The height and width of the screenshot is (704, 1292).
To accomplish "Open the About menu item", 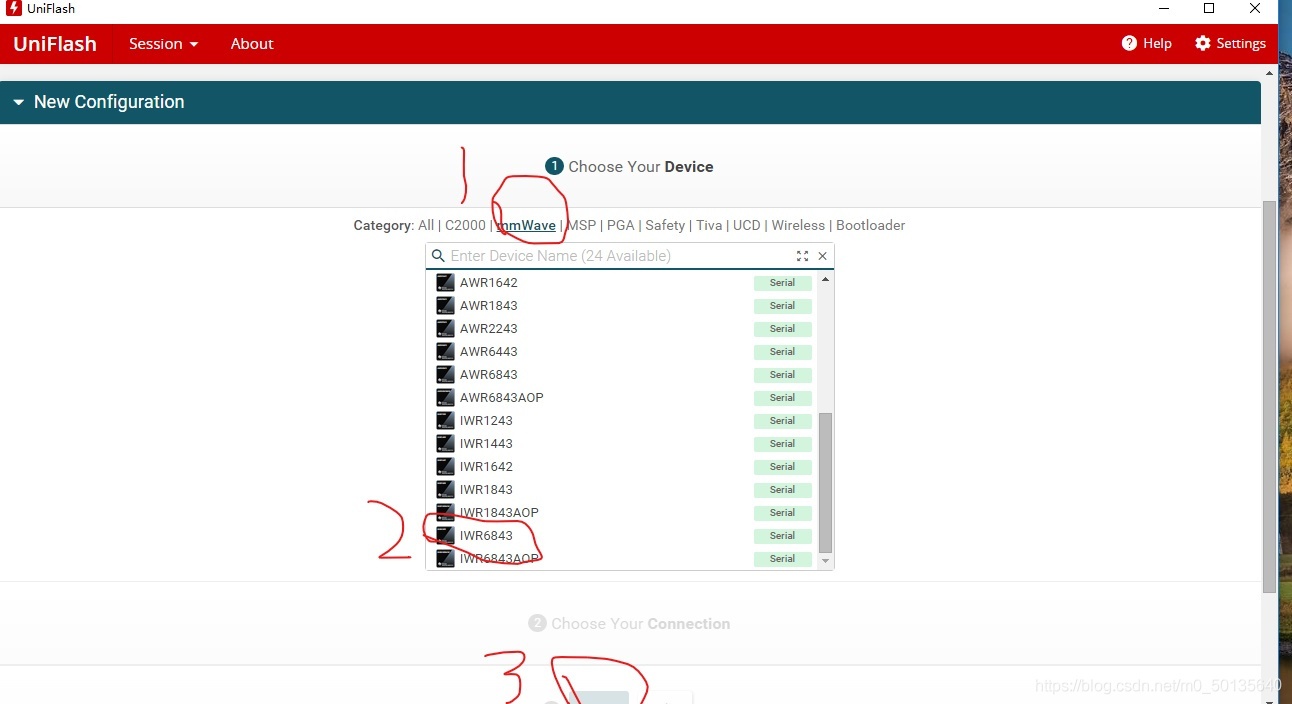I will point(252,44).
